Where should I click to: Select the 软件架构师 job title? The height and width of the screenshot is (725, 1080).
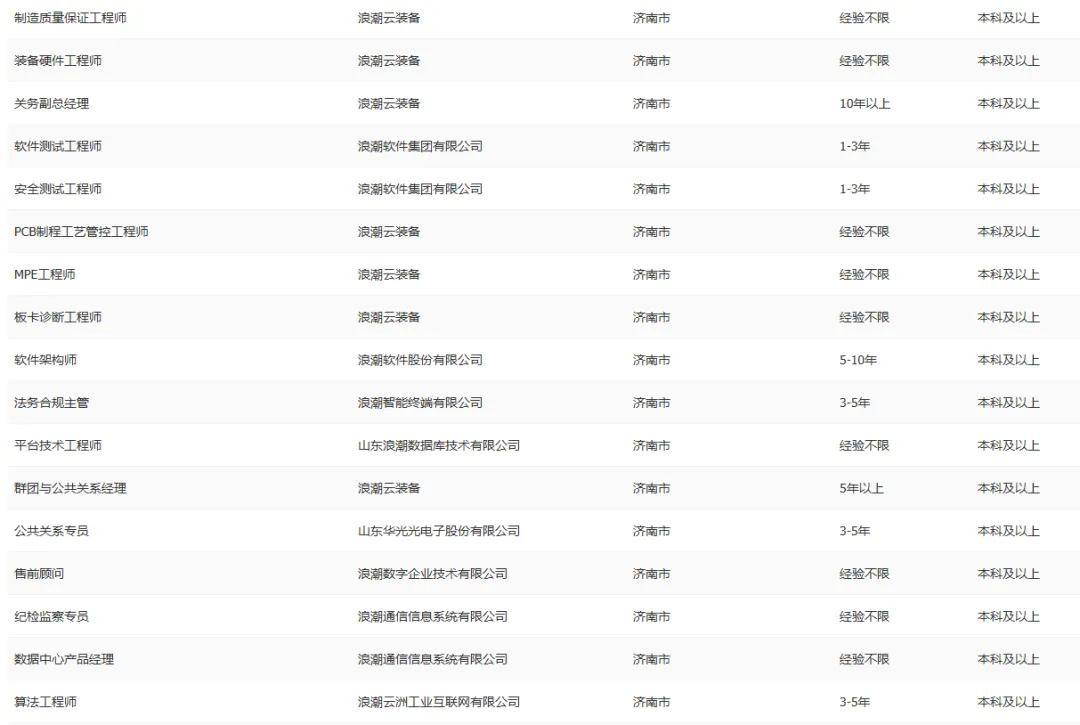click(45, 359)
